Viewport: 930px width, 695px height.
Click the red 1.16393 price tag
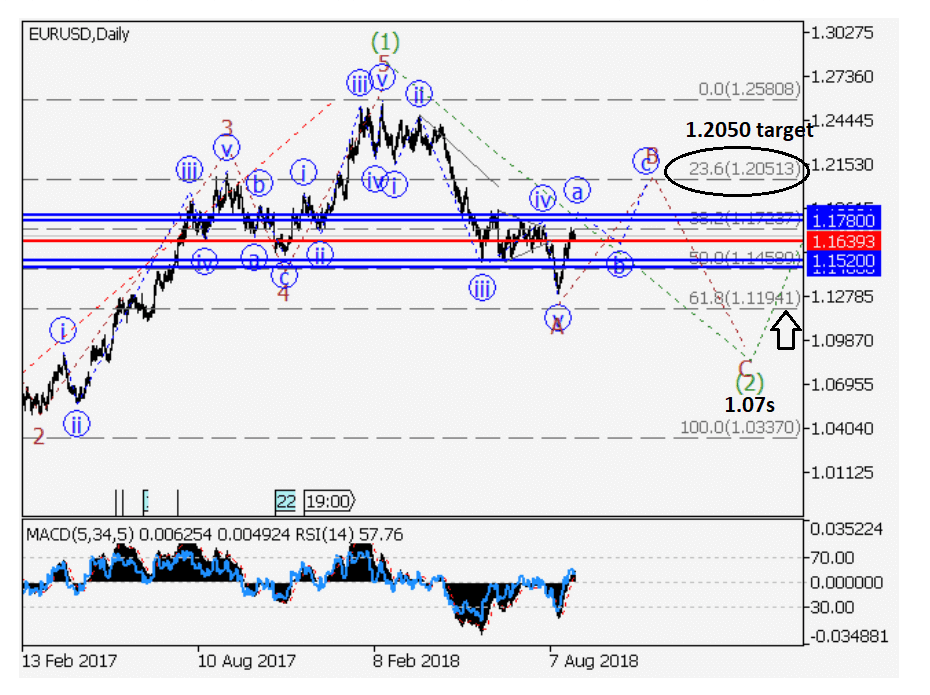click(x=842, y=241)
